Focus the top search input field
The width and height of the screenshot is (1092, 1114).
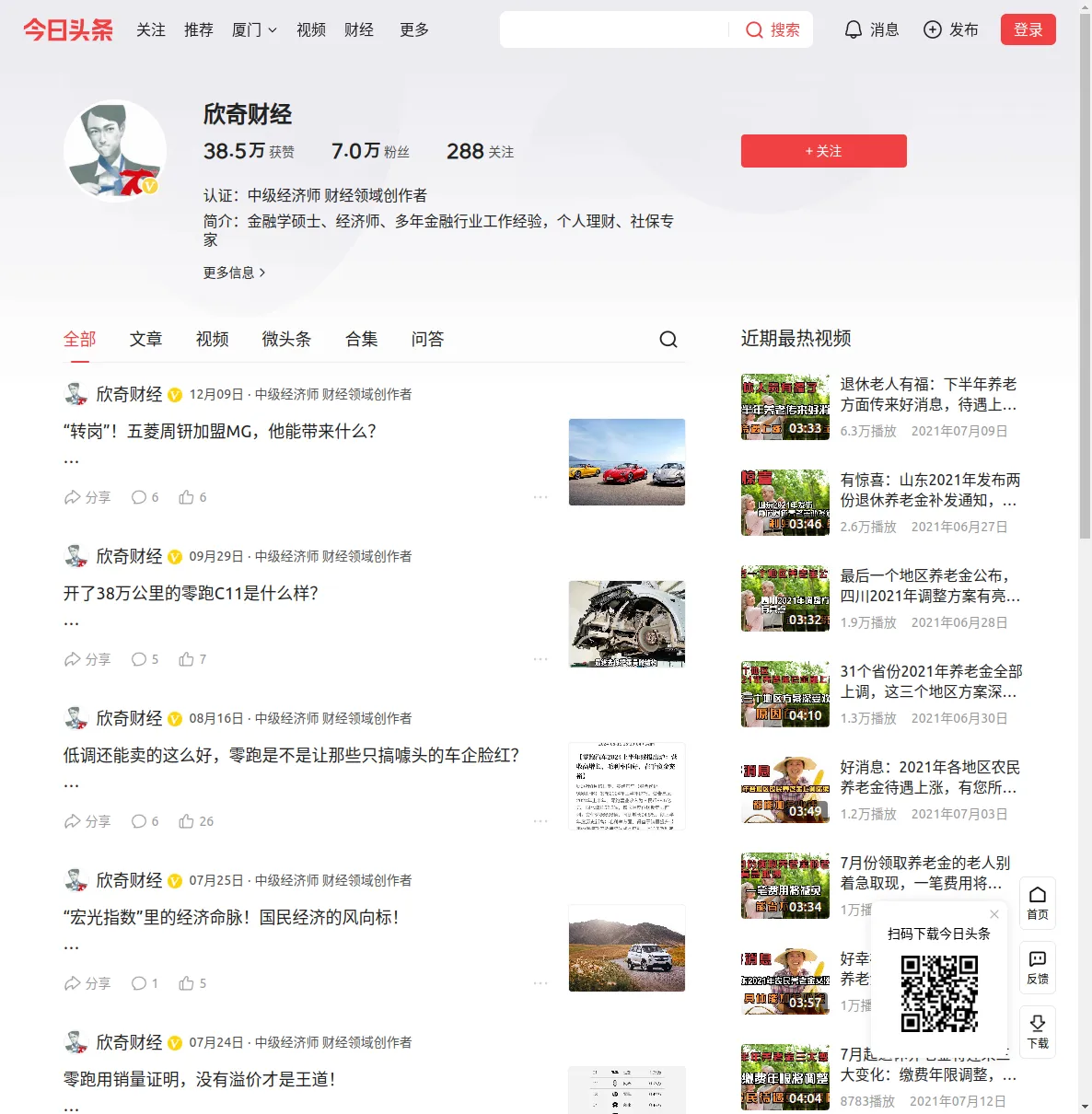pos(614,29)
